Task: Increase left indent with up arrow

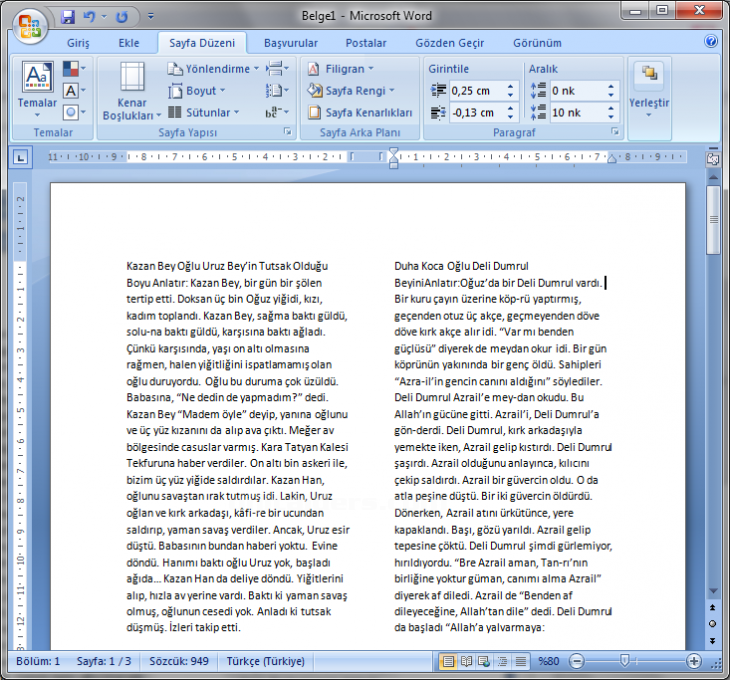Action: point(511,87)
